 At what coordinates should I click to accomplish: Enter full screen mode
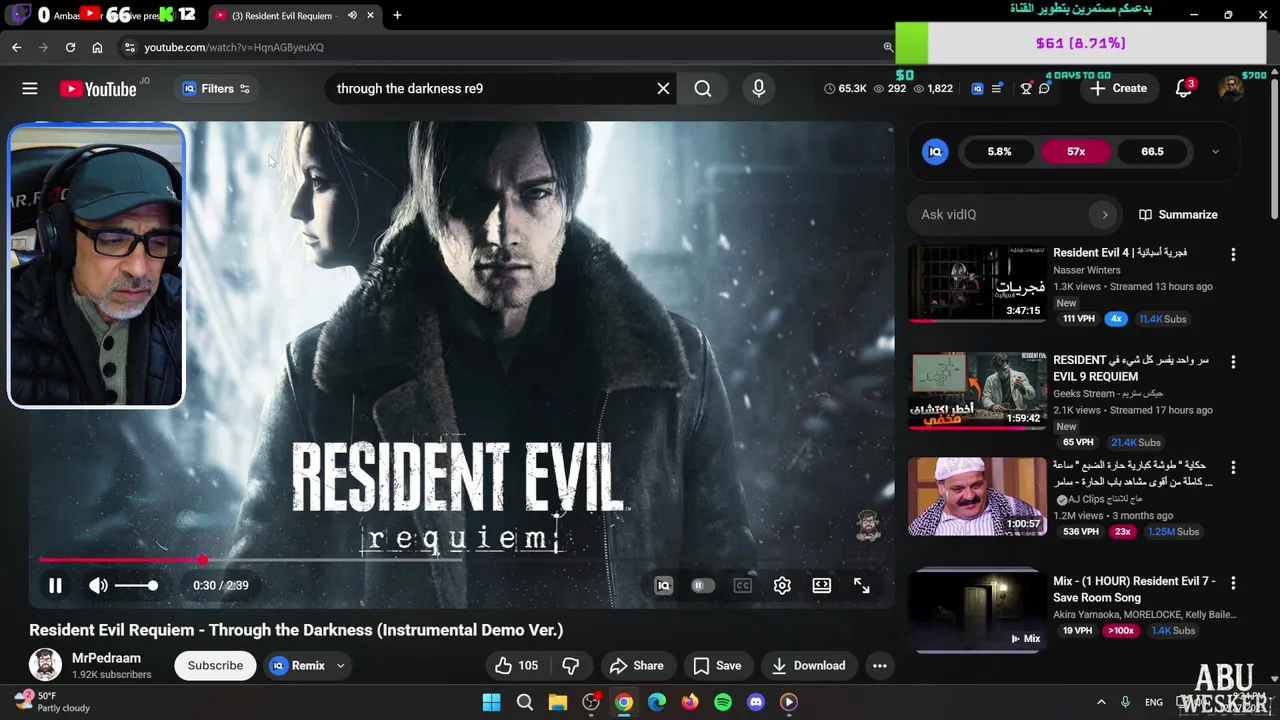coord(861,586)
